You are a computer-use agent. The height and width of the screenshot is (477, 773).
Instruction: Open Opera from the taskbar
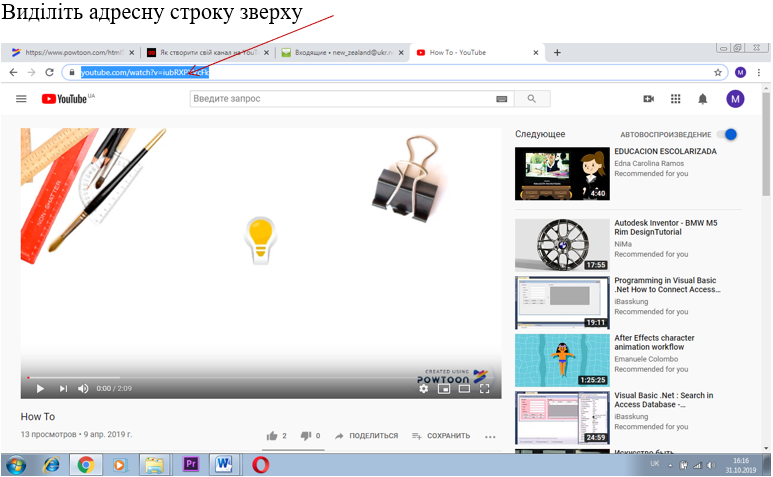point(260,465)
